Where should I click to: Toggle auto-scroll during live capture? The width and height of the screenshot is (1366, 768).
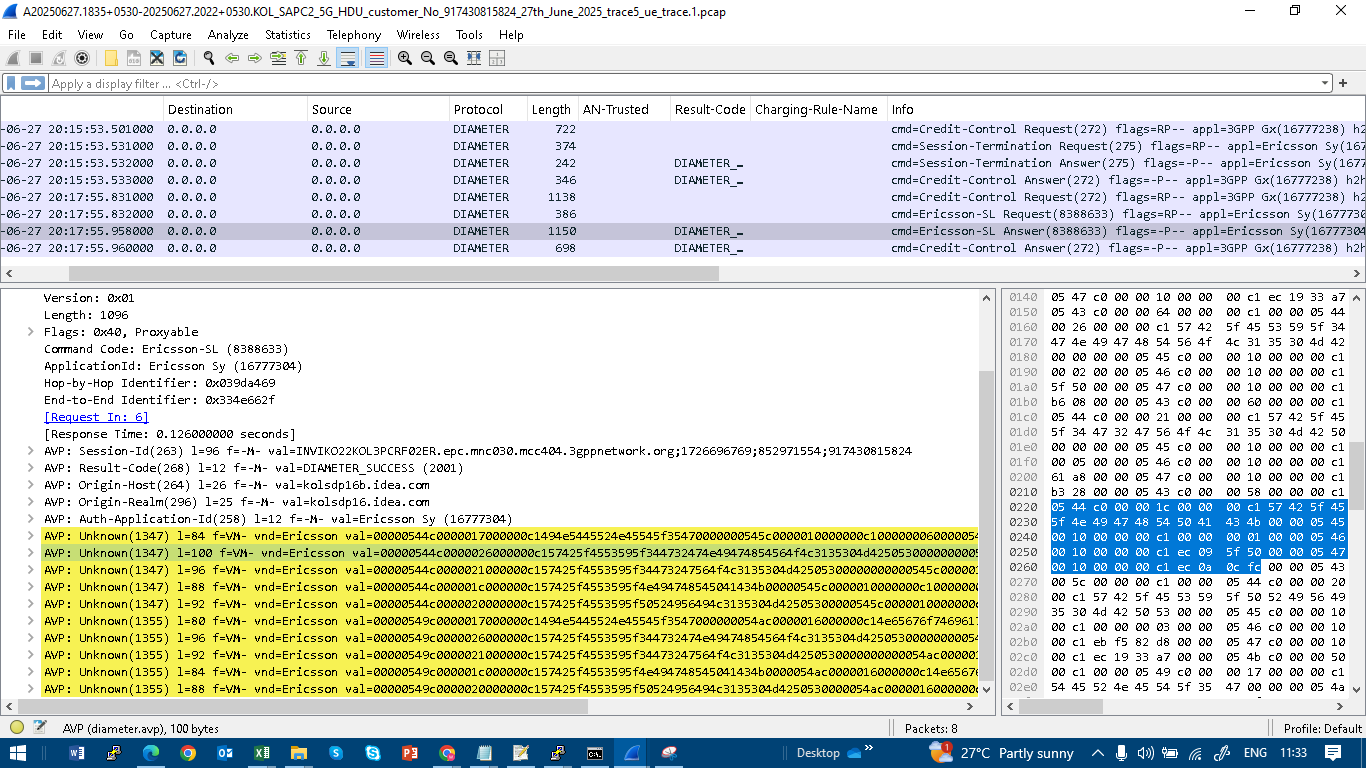tap(348, 58)
